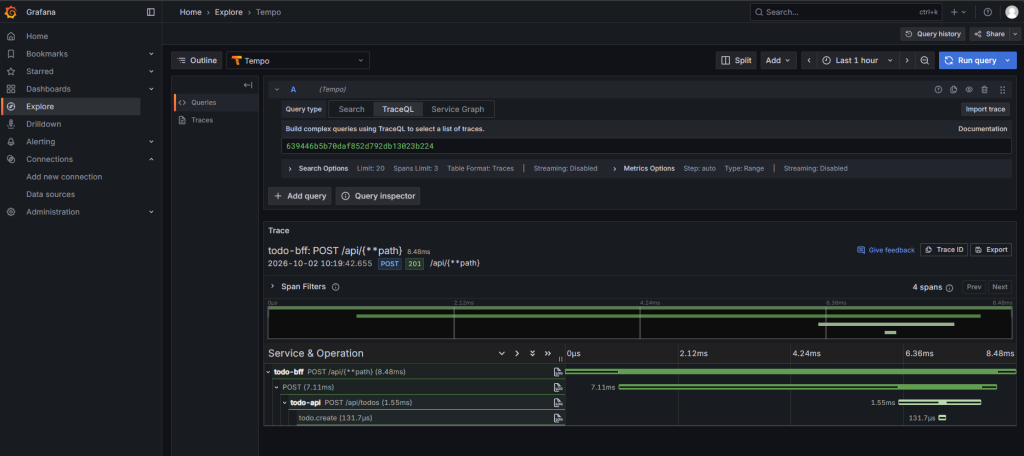This screenshot has height=456, width=1024.
Task: Zoom out the time range
Action: [x=925, y=60]
